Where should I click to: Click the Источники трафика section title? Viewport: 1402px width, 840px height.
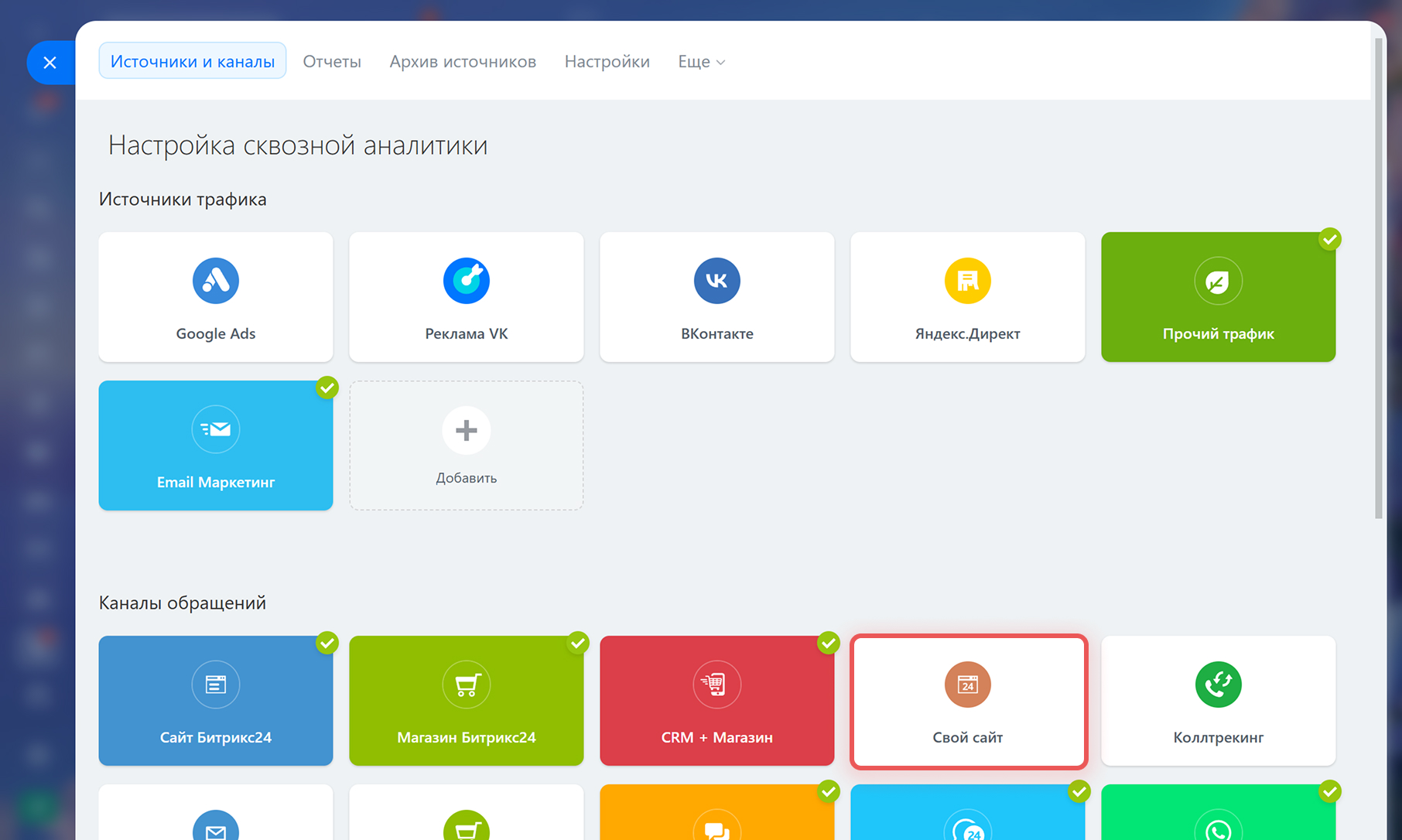183,200
